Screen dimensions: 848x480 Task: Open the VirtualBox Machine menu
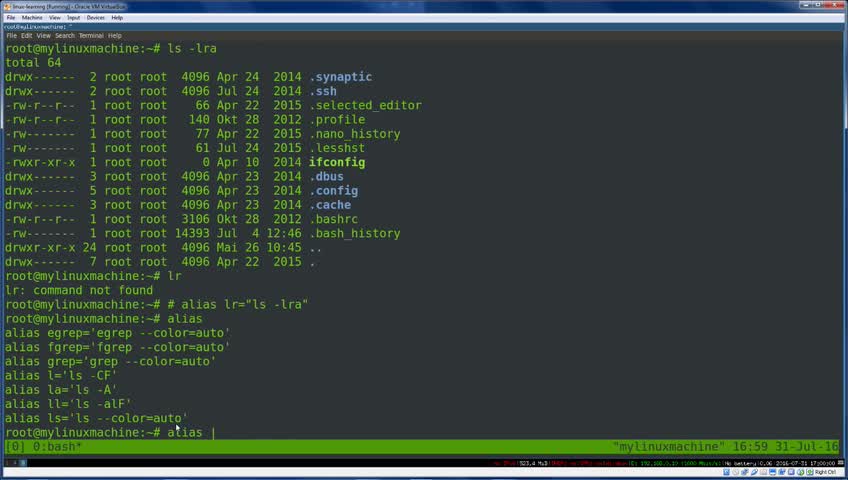pyautogui.click(x=32, y=18)
